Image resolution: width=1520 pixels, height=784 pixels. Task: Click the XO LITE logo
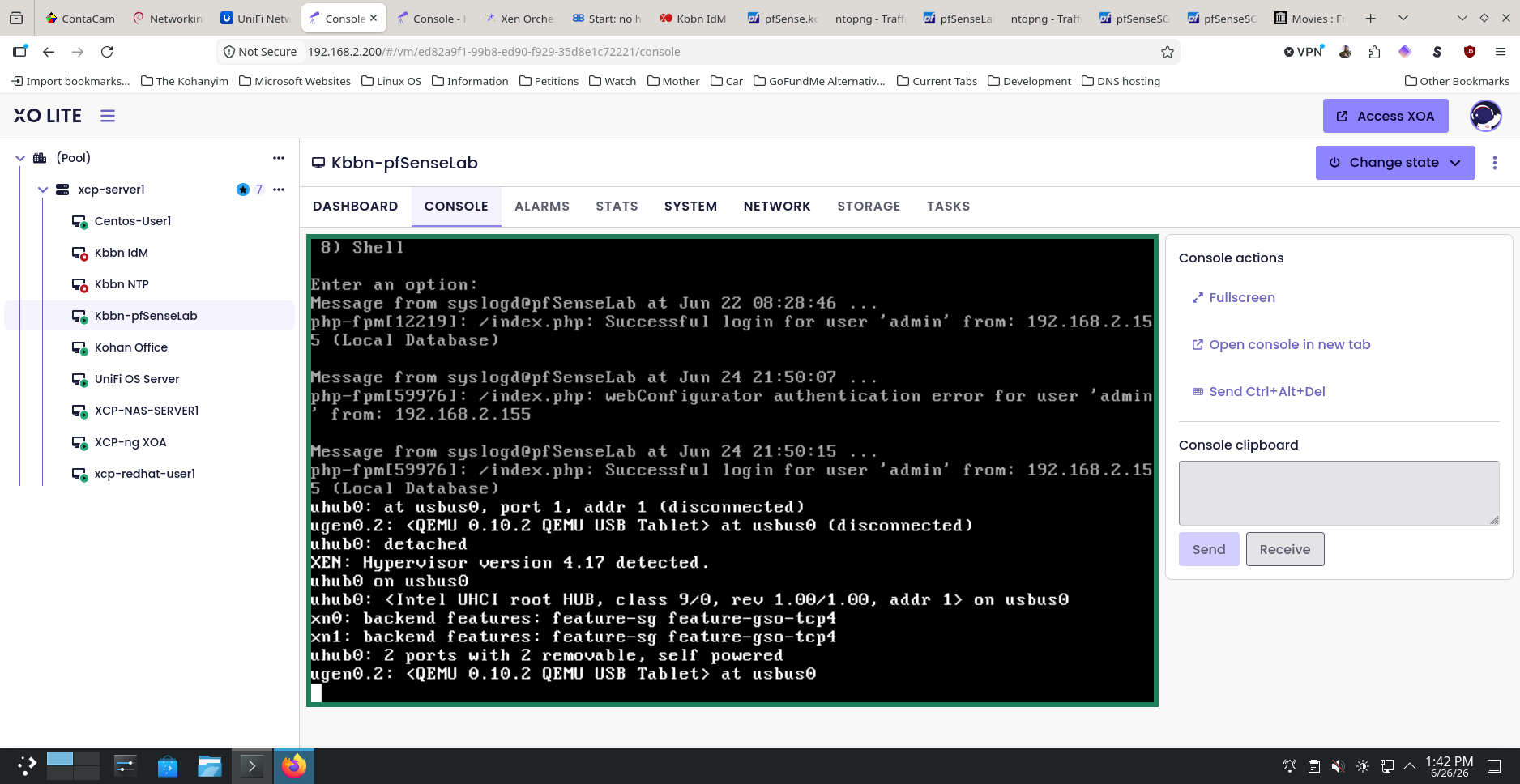(x=48, y=116)
